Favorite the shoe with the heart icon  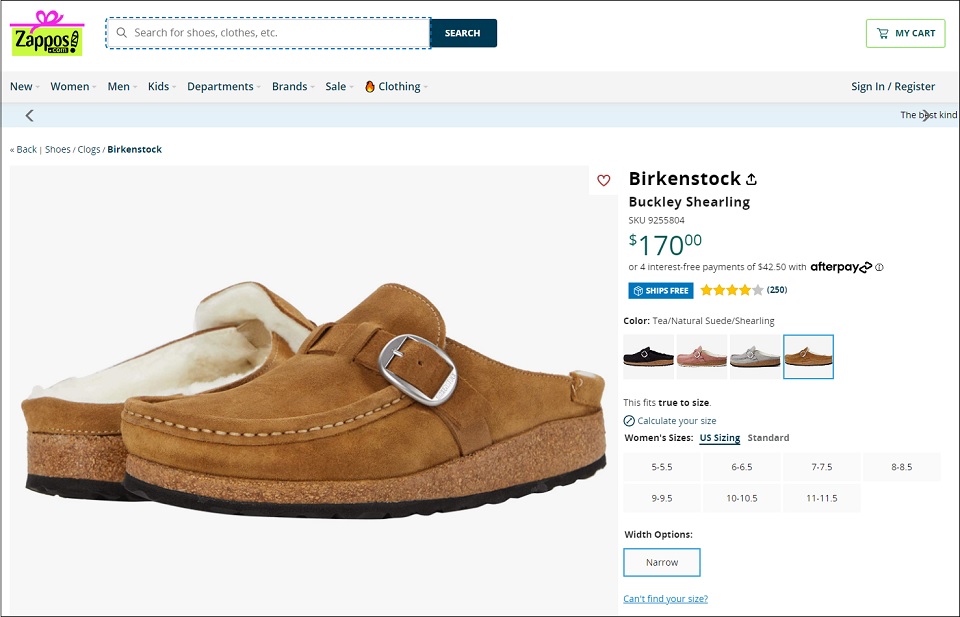tap(603, 181)
